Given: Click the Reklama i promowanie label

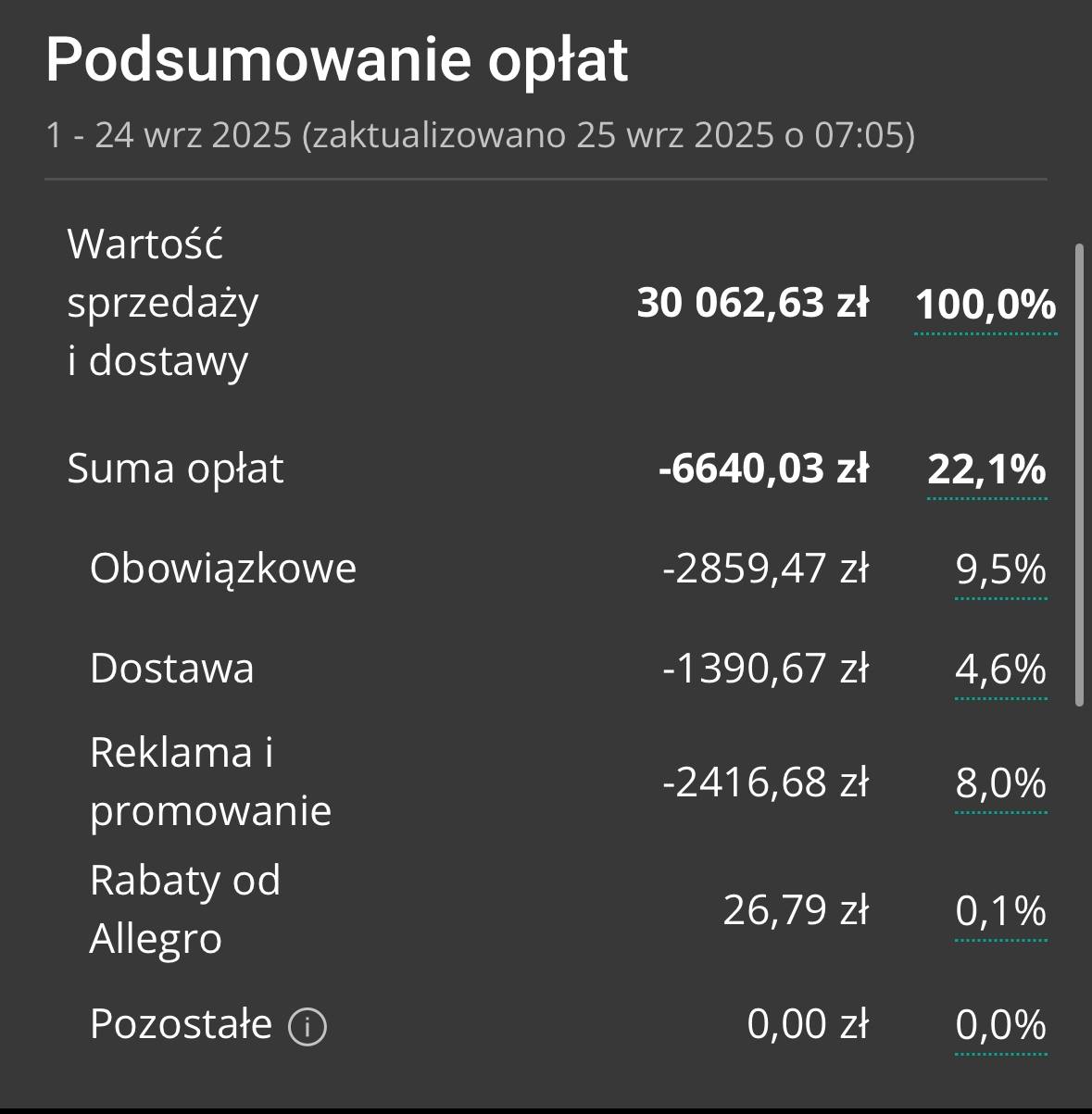Looking at the screenshot, I should pyautogui.click(x=210, y=782).
